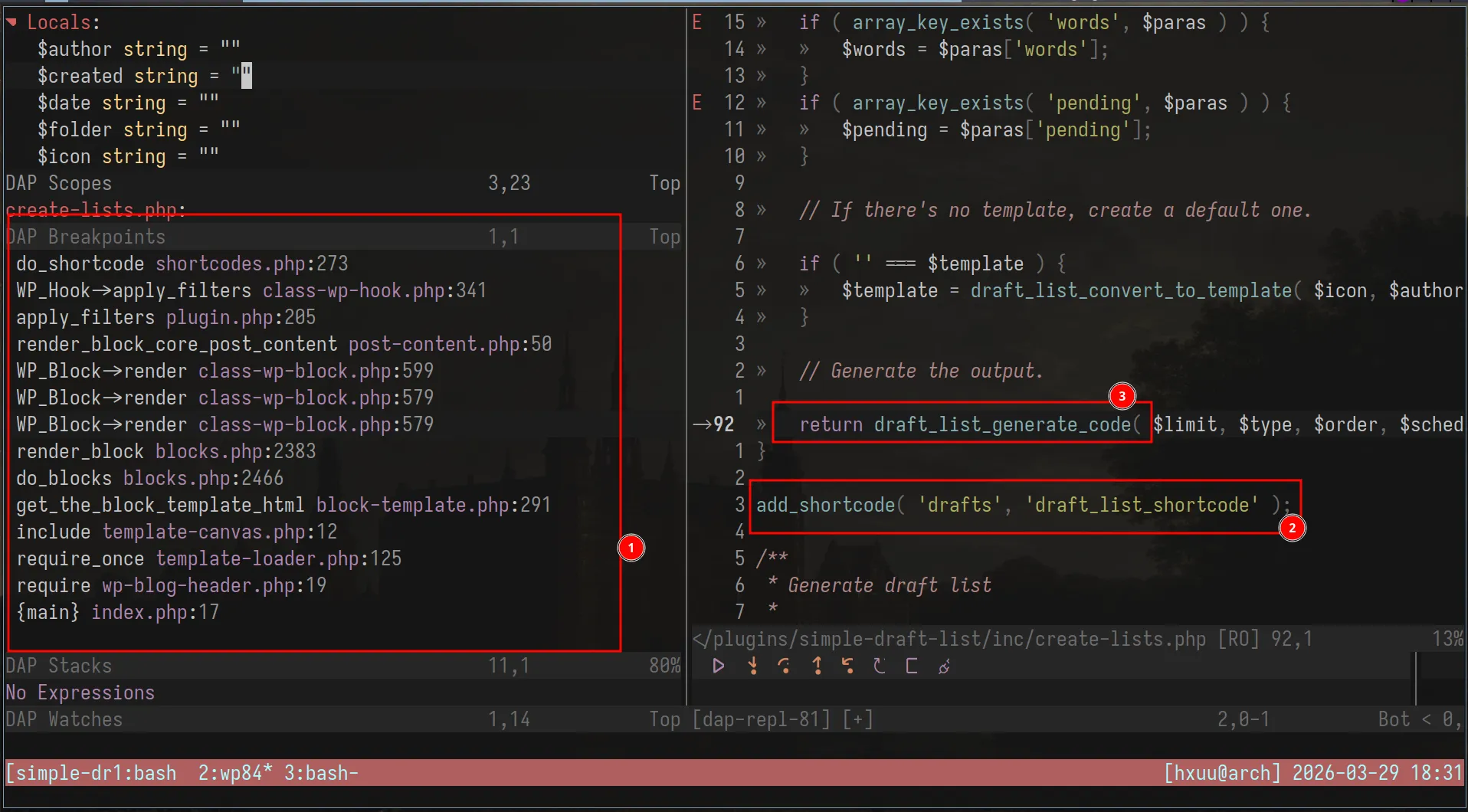Click the step into debug icon
Screen dimensions: 1468x812
(x=753, y=666)
